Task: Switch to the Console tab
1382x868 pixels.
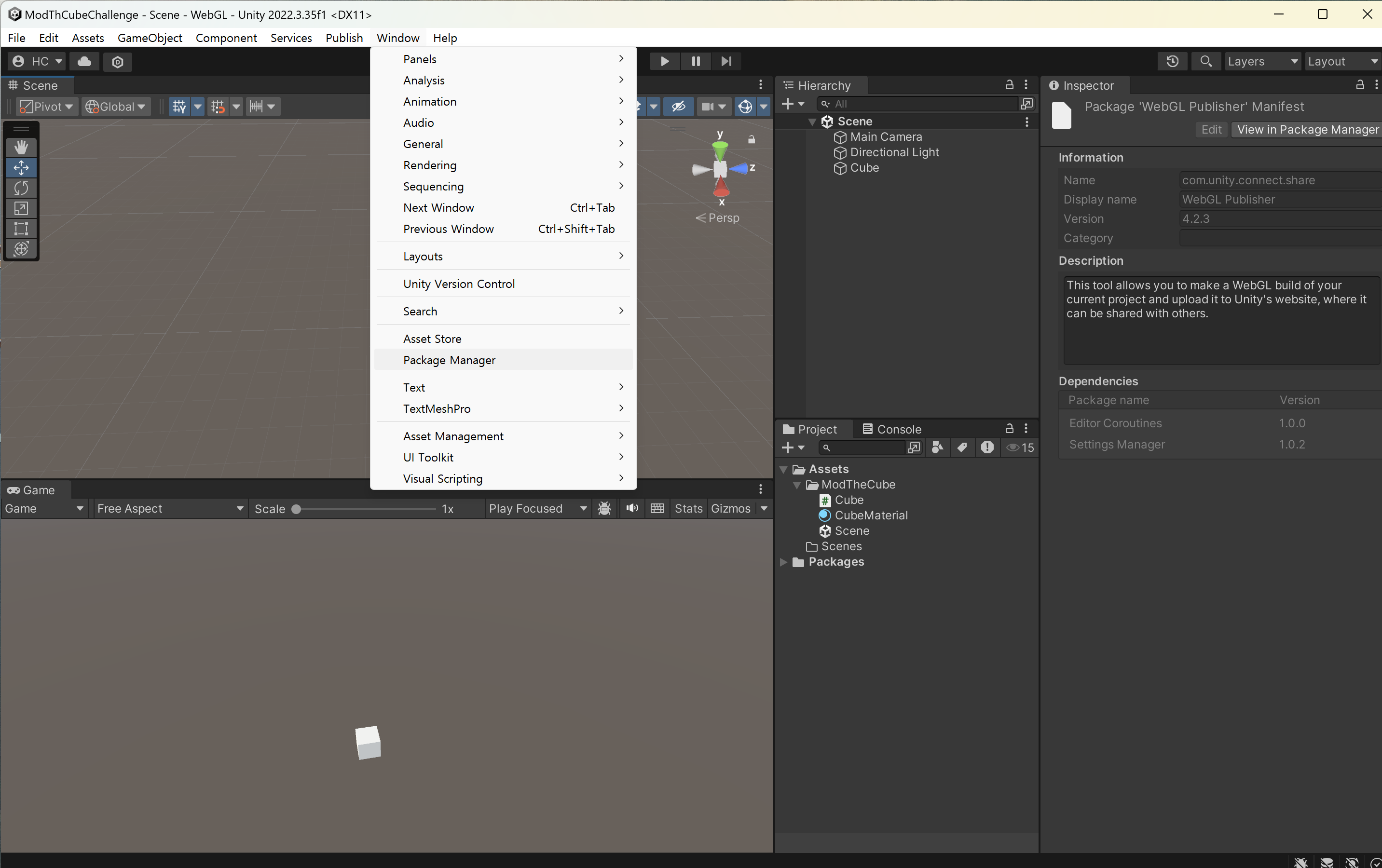Action: [x=892, y=429]
